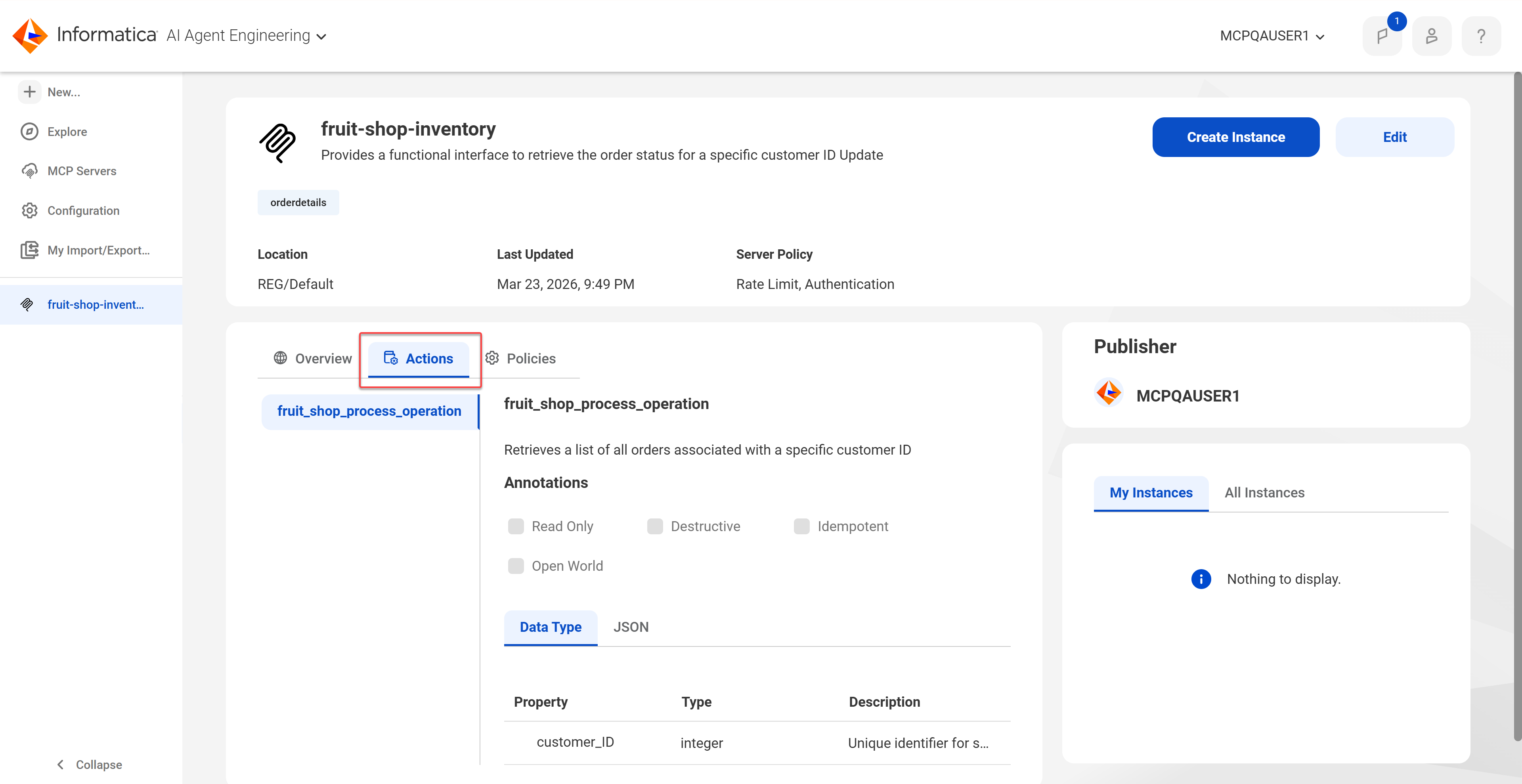Click the Create Instance button
This screenshot has height=784, width=1522.
tap(1235, 137)
